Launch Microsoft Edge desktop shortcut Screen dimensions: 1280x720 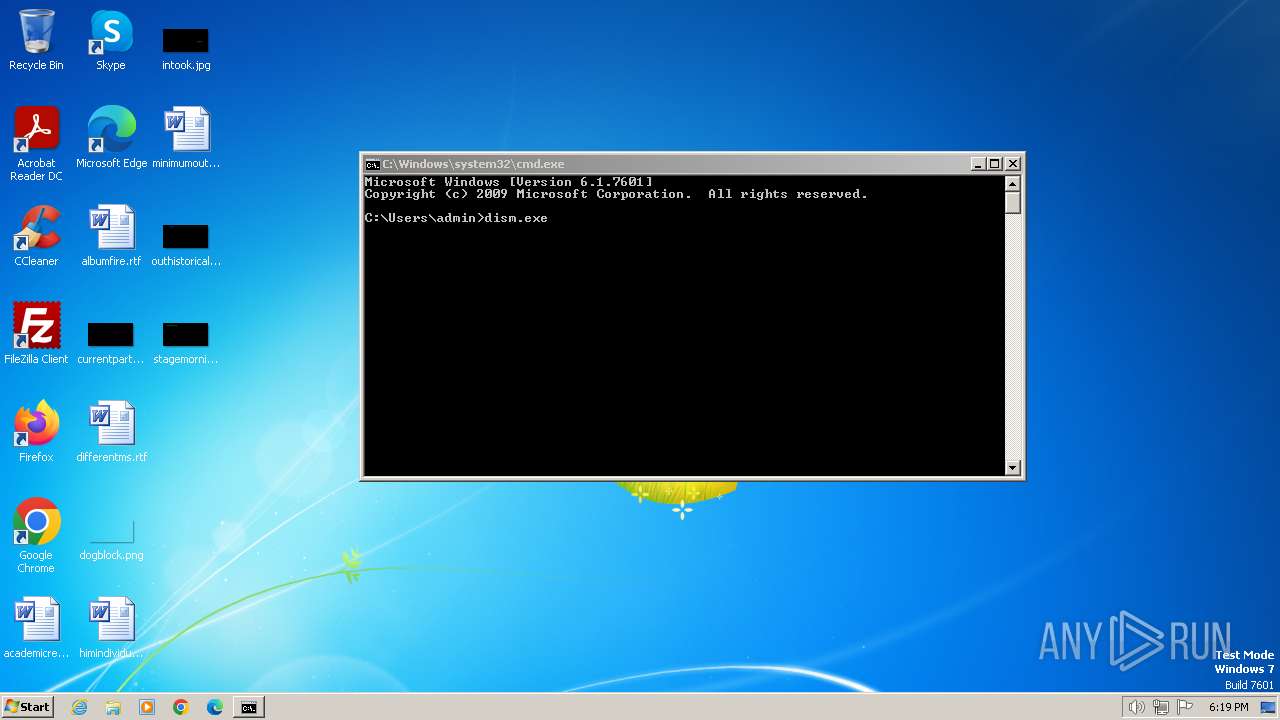point(111,138)
